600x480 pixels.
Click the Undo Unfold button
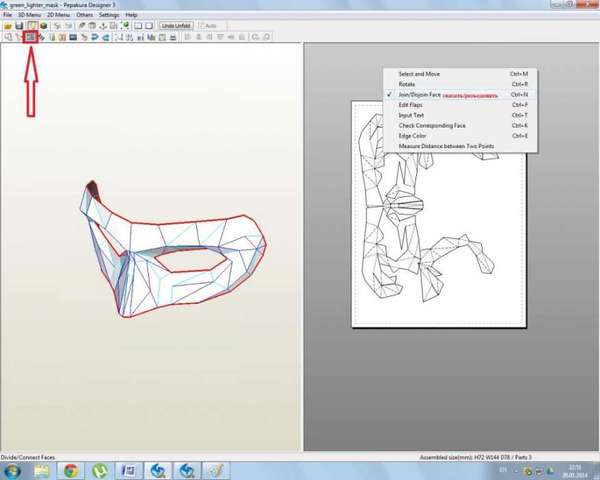[176, 26]
